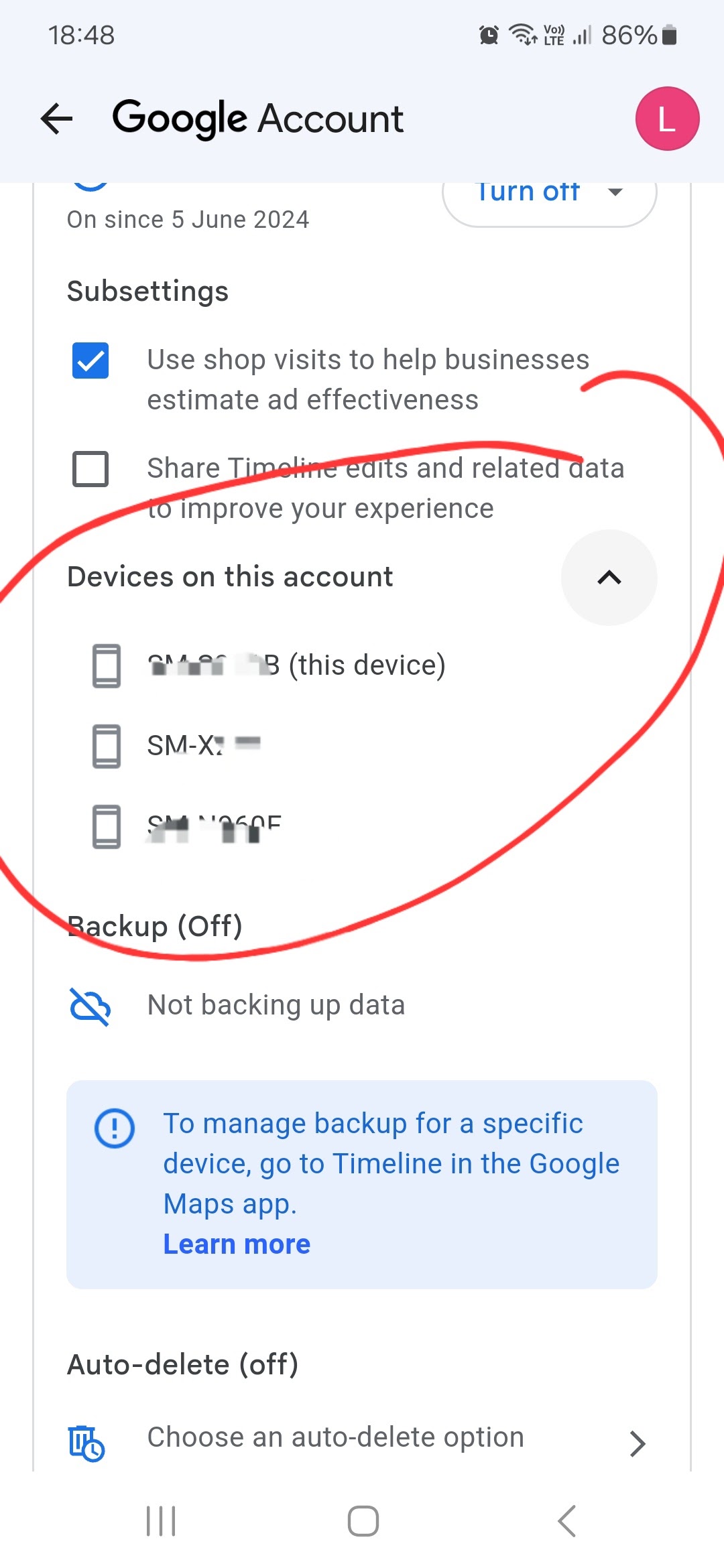Open the profile avatar 'L'
Screen dimensions: 724x1568
pyautogui.click(x=667, y=119)
